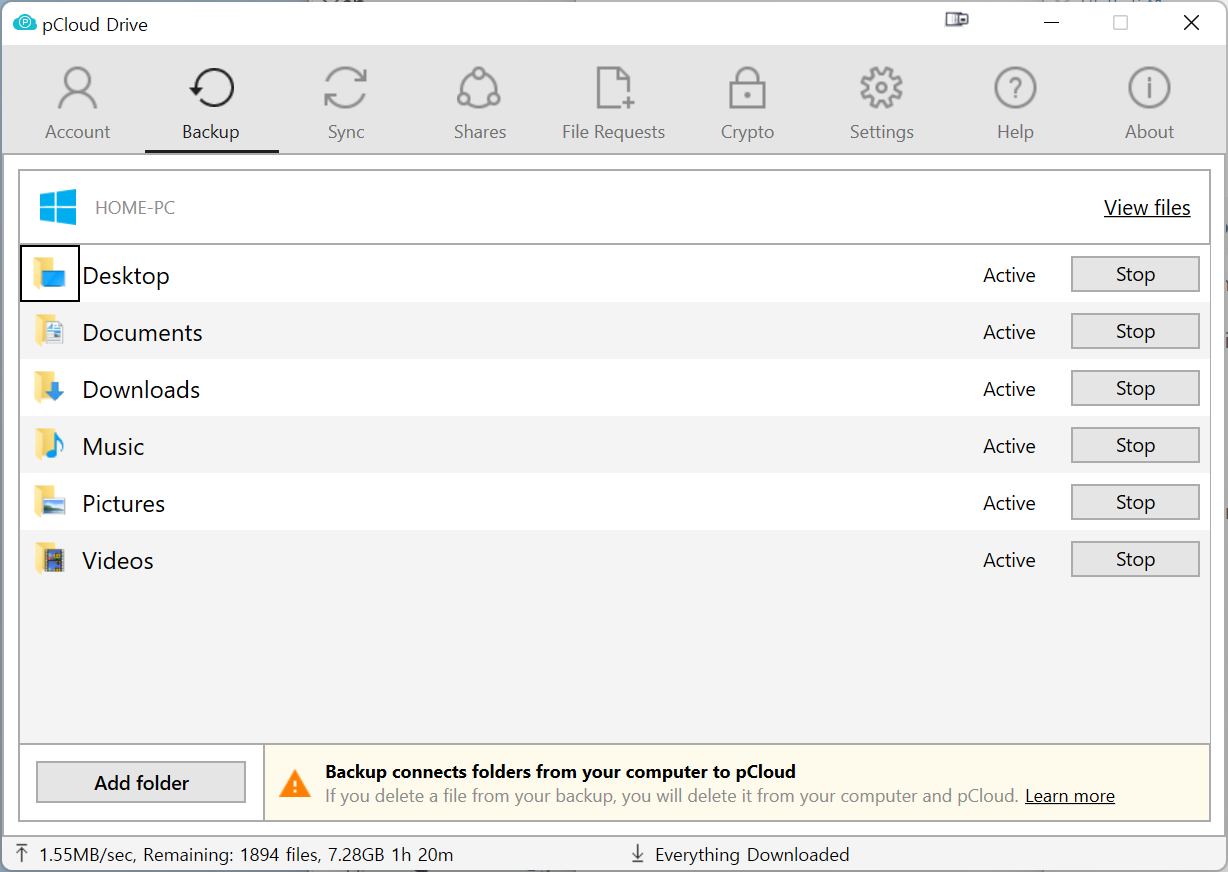Open the Shares network icon
The height and width of the screenshot is (872, 1228).
tap(479, 88)
